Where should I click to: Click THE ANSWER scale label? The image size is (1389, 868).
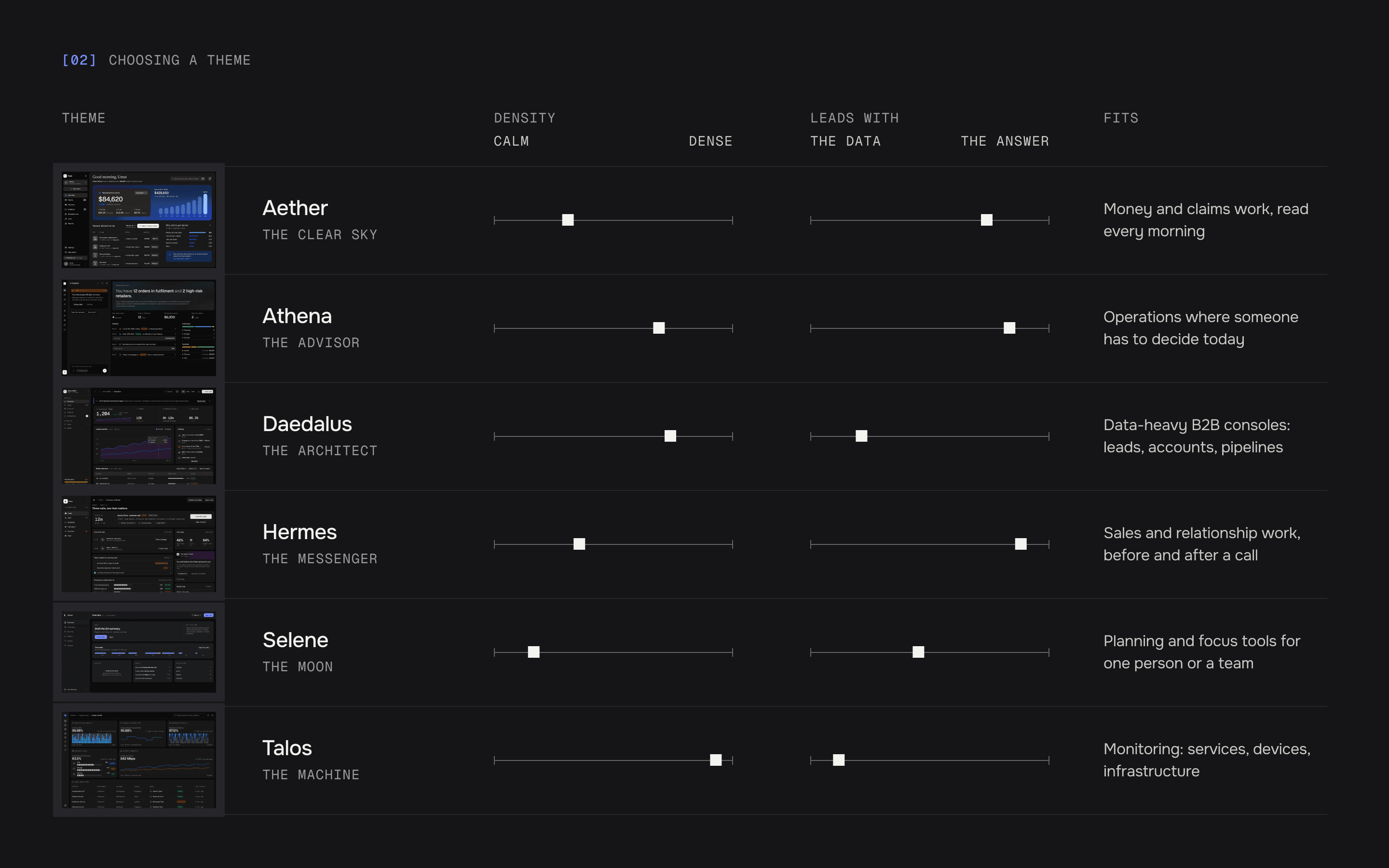point(1005,141)
